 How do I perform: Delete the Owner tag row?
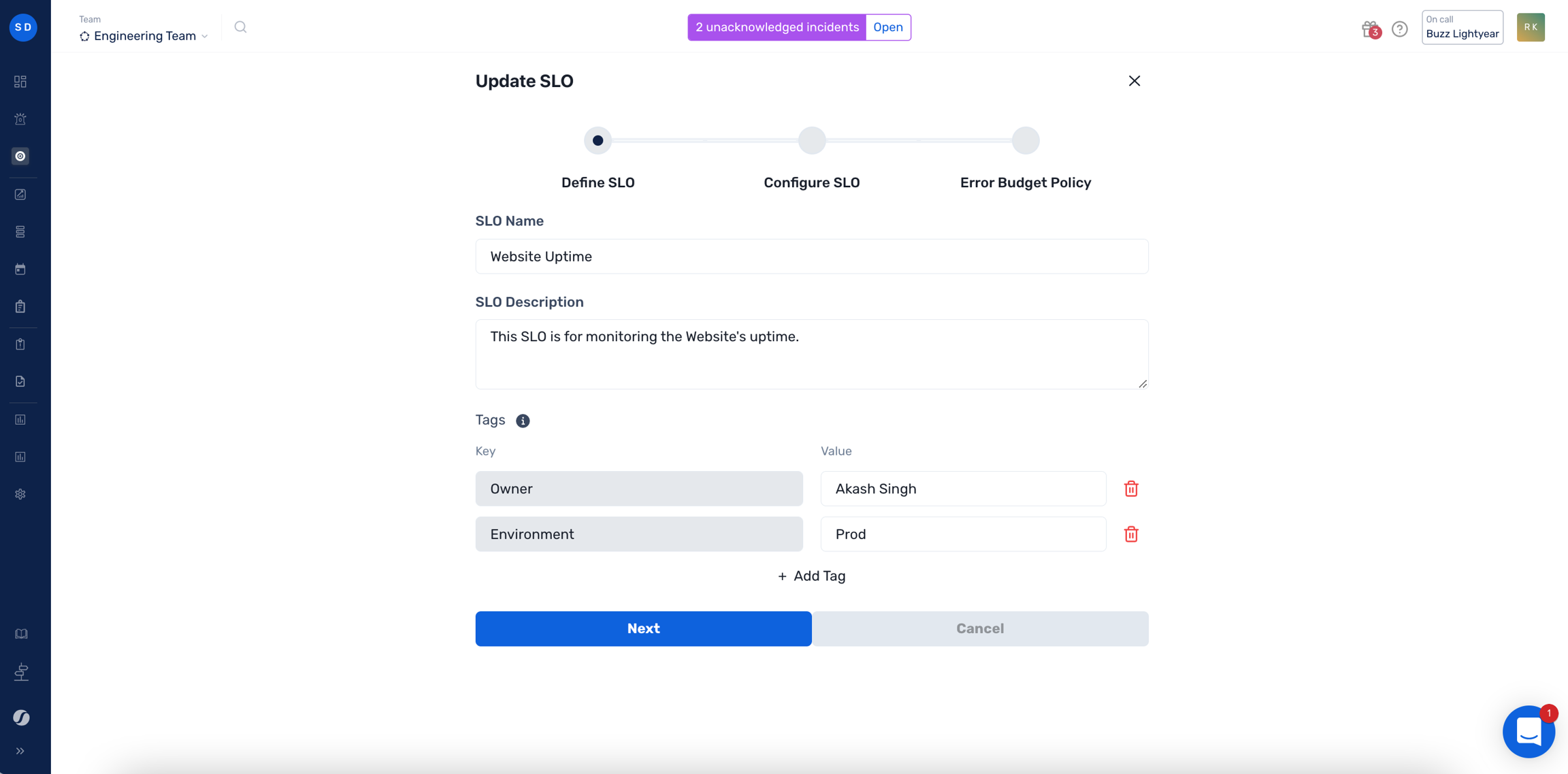tap(1131, 489)
